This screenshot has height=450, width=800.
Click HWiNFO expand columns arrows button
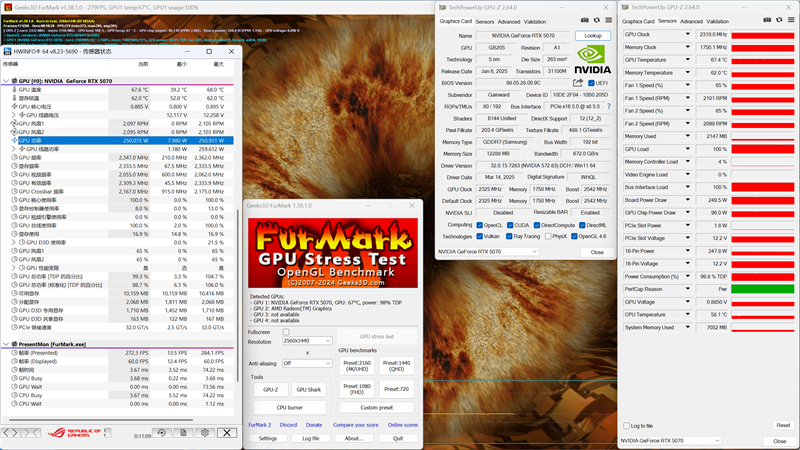[10, 433]
